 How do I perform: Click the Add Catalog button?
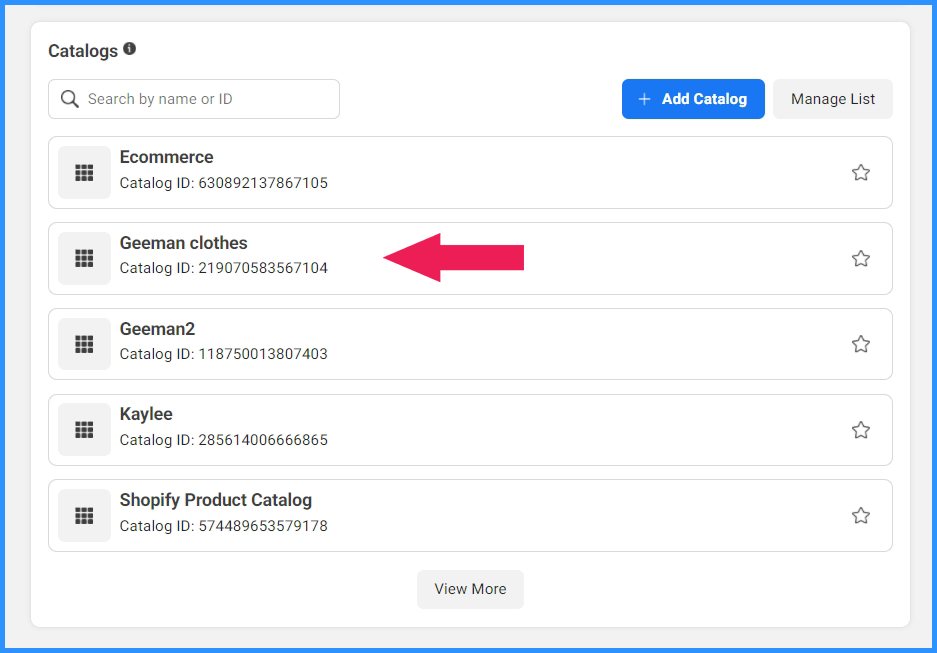click(x=693, y=99)
